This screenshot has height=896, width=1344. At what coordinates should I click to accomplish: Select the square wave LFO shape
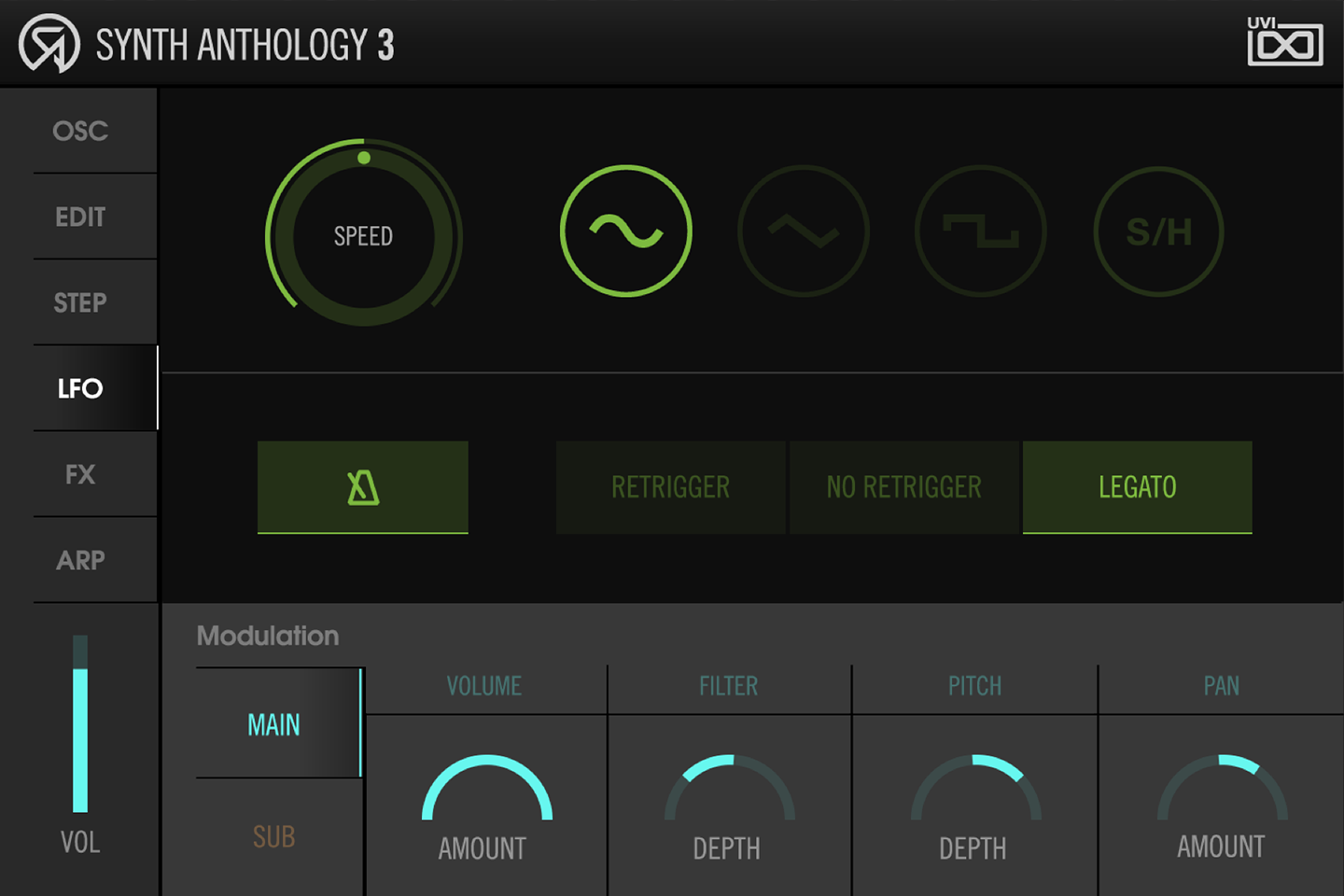[x=980, y=230]
